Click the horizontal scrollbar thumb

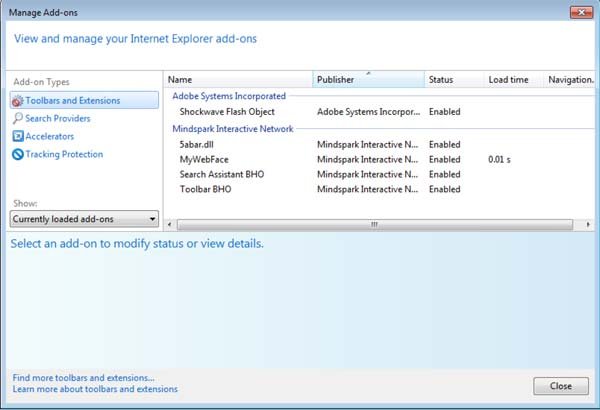click(x=375, y=224)
